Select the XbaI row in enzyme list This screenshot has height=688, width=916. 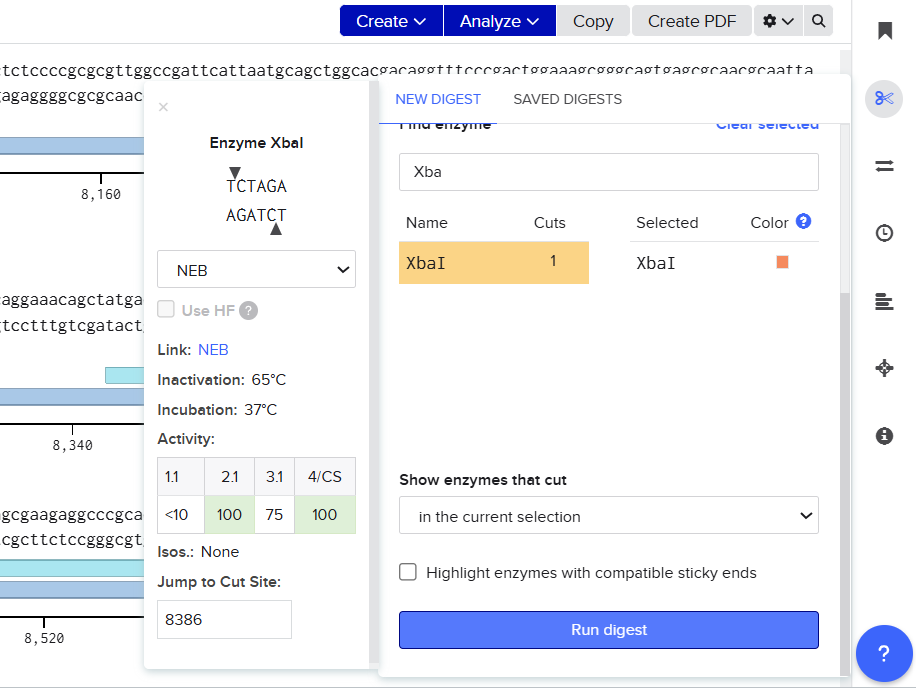[x=494, y=263]
